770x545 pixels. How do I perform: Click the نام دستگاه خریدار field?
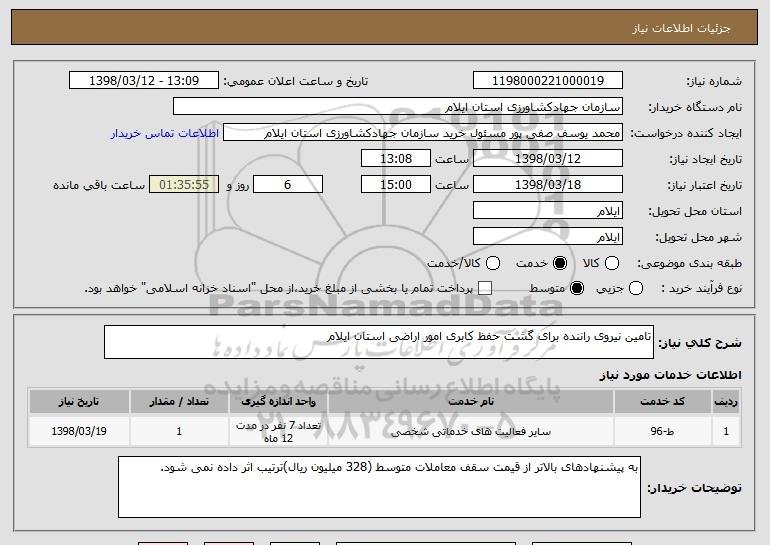tap(398, 107)
